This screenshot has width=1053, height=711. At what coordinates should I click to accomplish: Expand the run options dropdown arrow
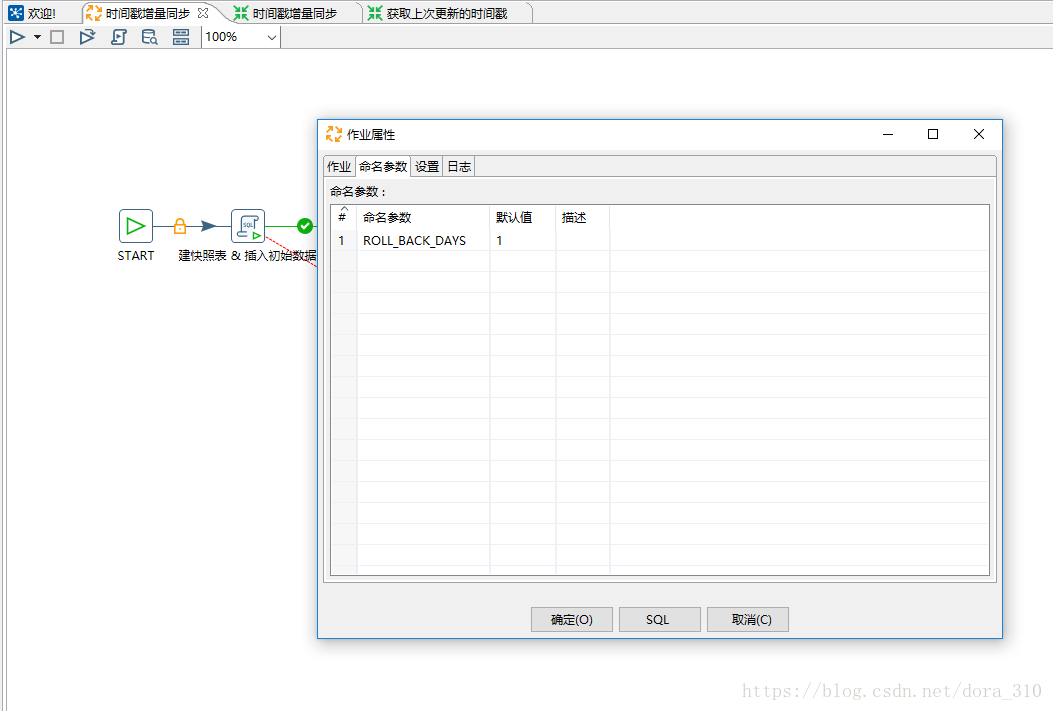(37, 37)
